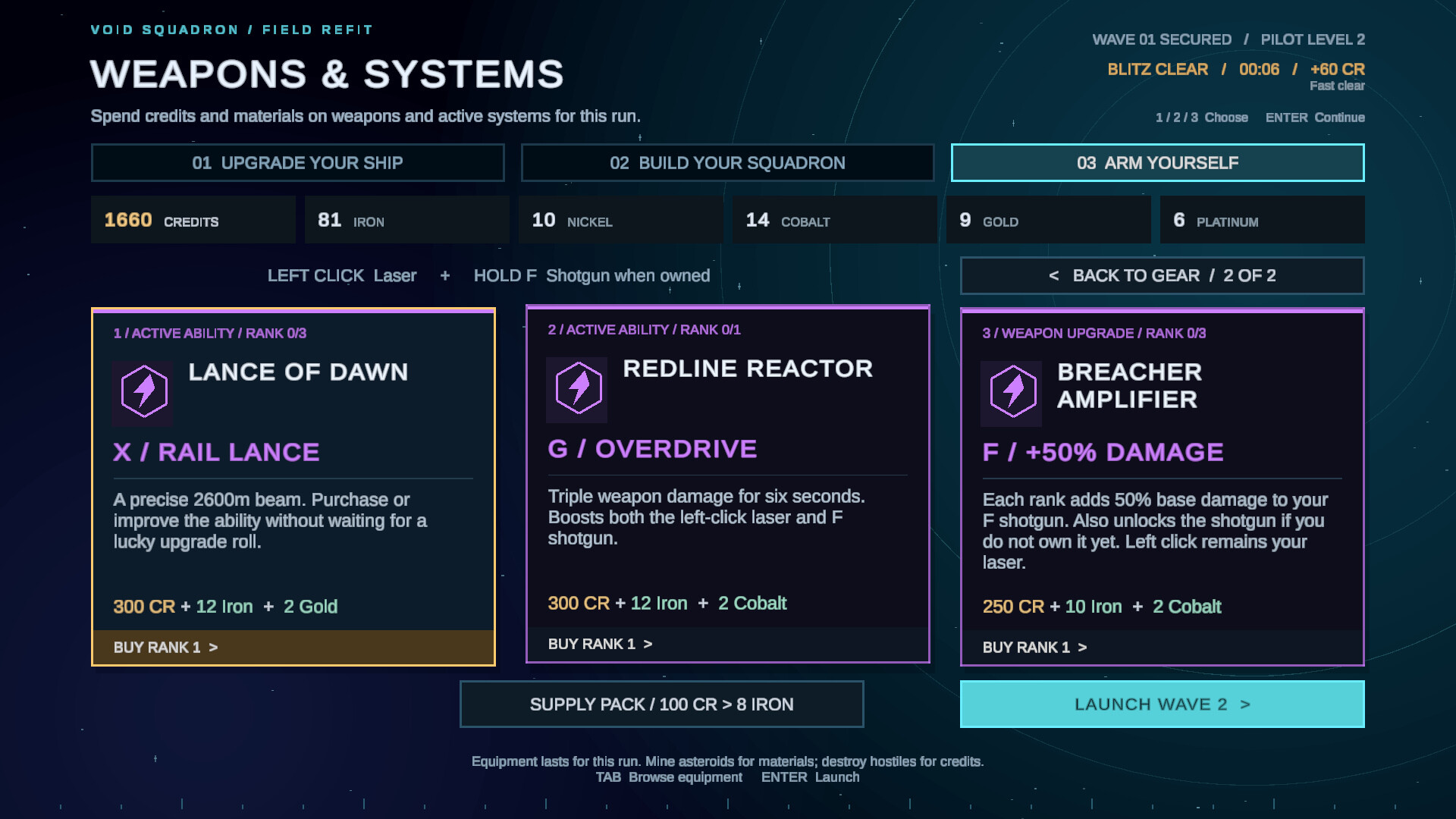The image size is (1456, 819).
Task: Open the 01 Upgrade Your Ship tab
Action: [x=297, y=163]
